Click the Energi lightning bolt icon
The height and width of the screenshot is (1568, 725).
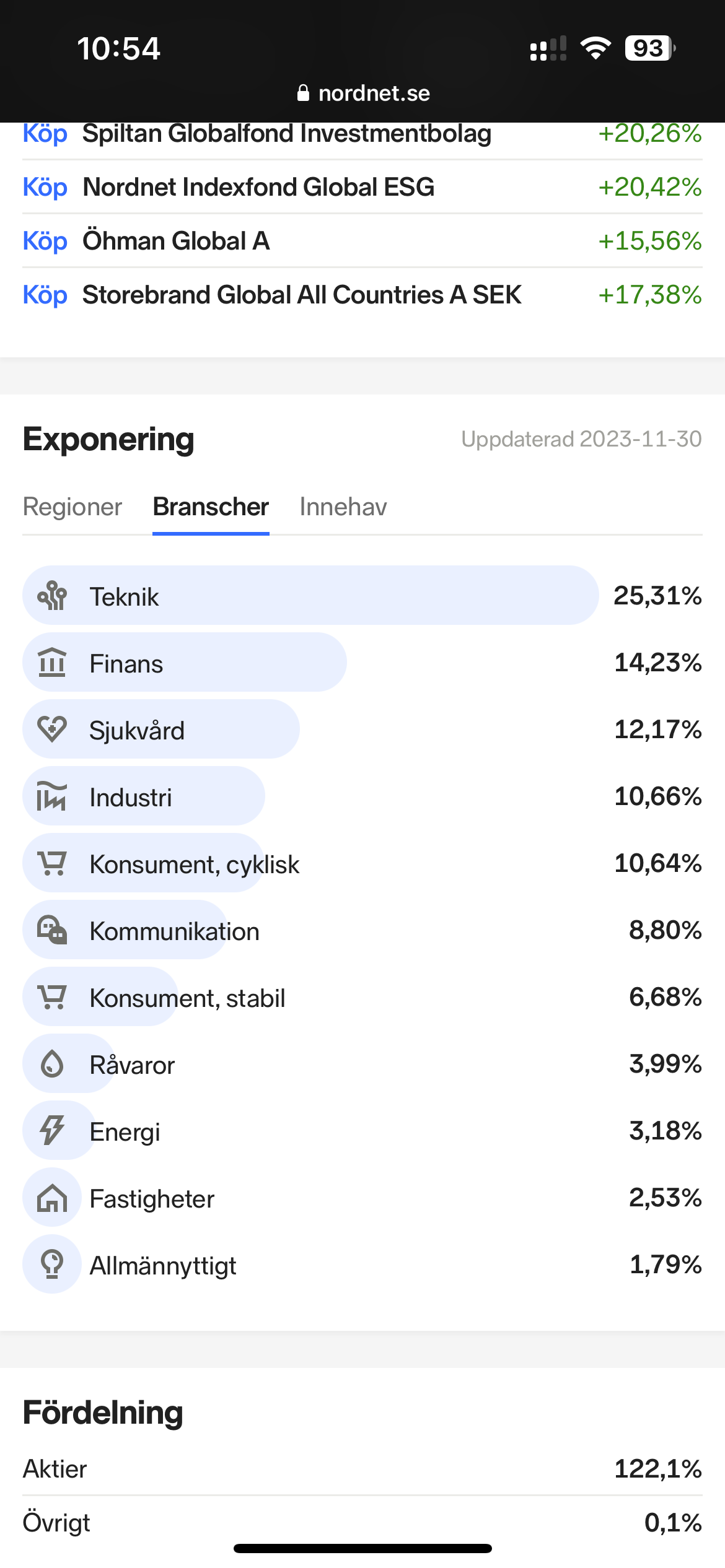click(52, 1131)
